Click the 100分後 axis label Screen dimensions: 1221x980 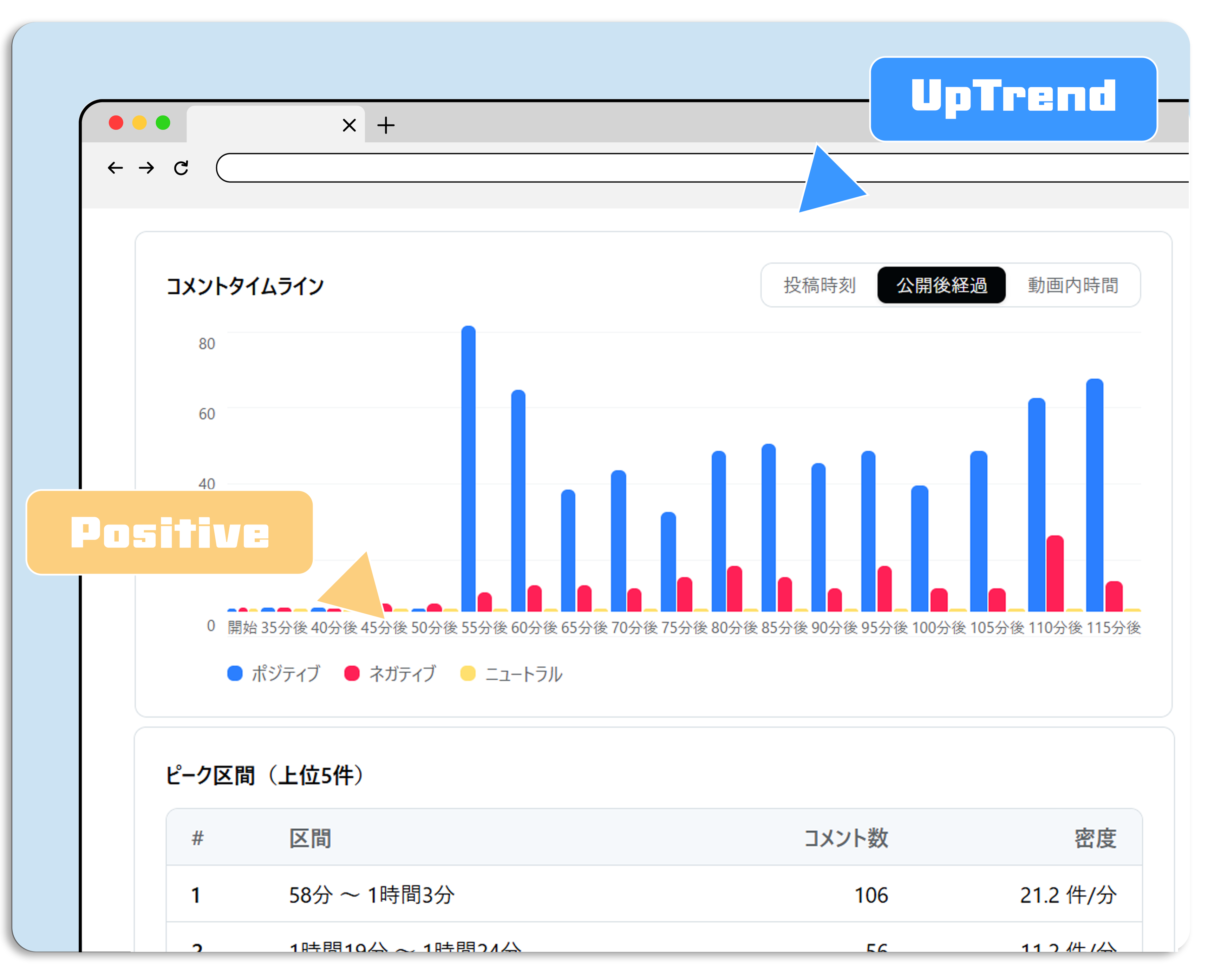(938, 627)
